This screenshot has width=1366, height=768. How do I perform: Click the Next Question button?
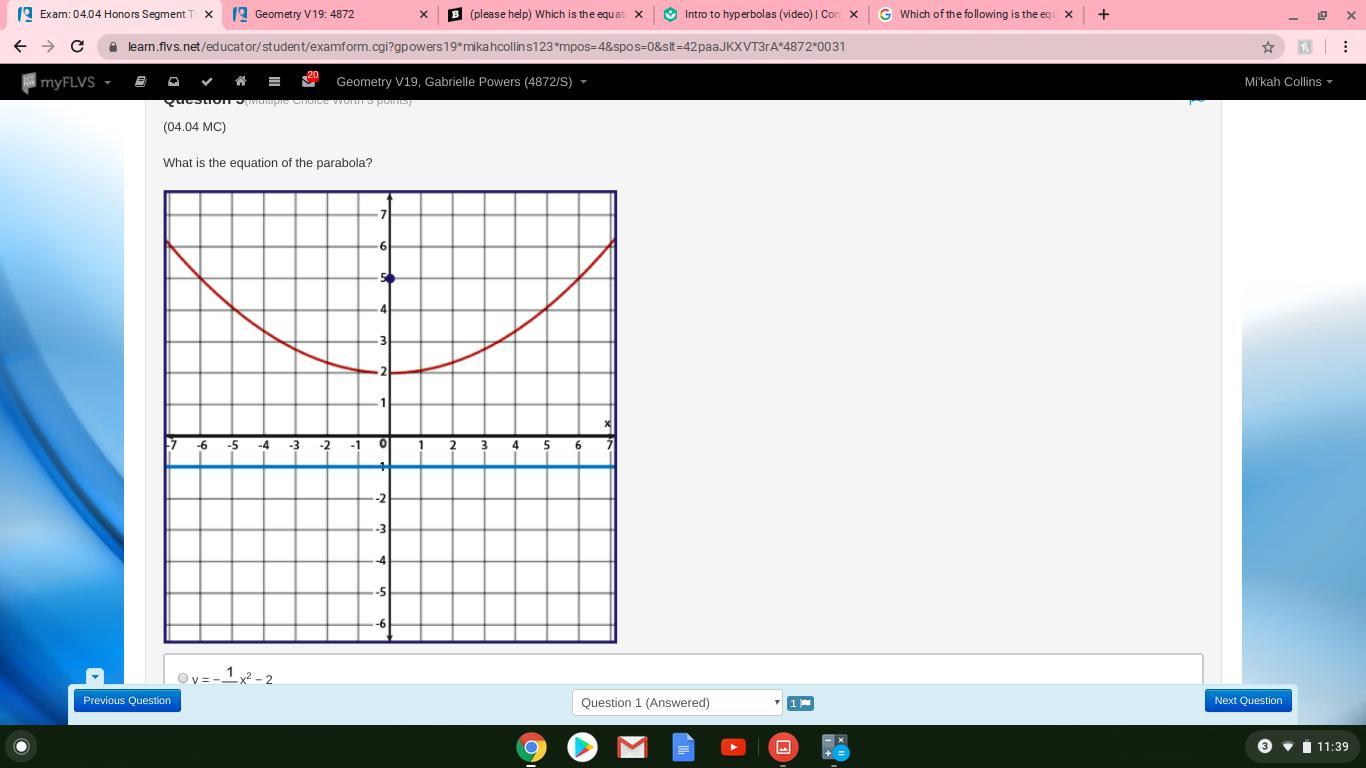[x=1248, y=700]
